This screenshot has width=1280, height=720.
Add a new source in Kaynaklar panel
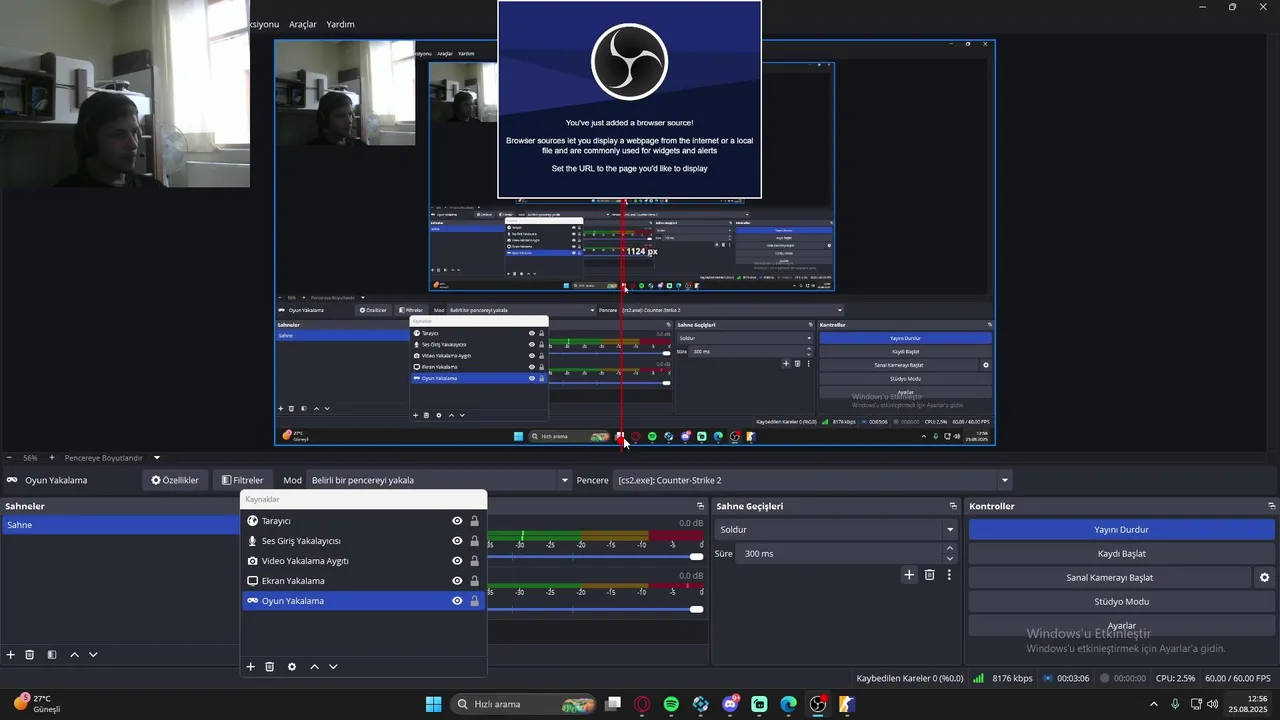(x=251, y=666)
